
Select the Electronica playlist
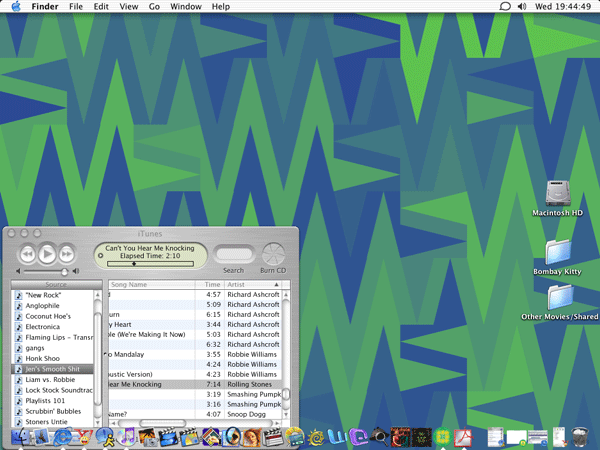pyautogui.click(x=53, y=327)
